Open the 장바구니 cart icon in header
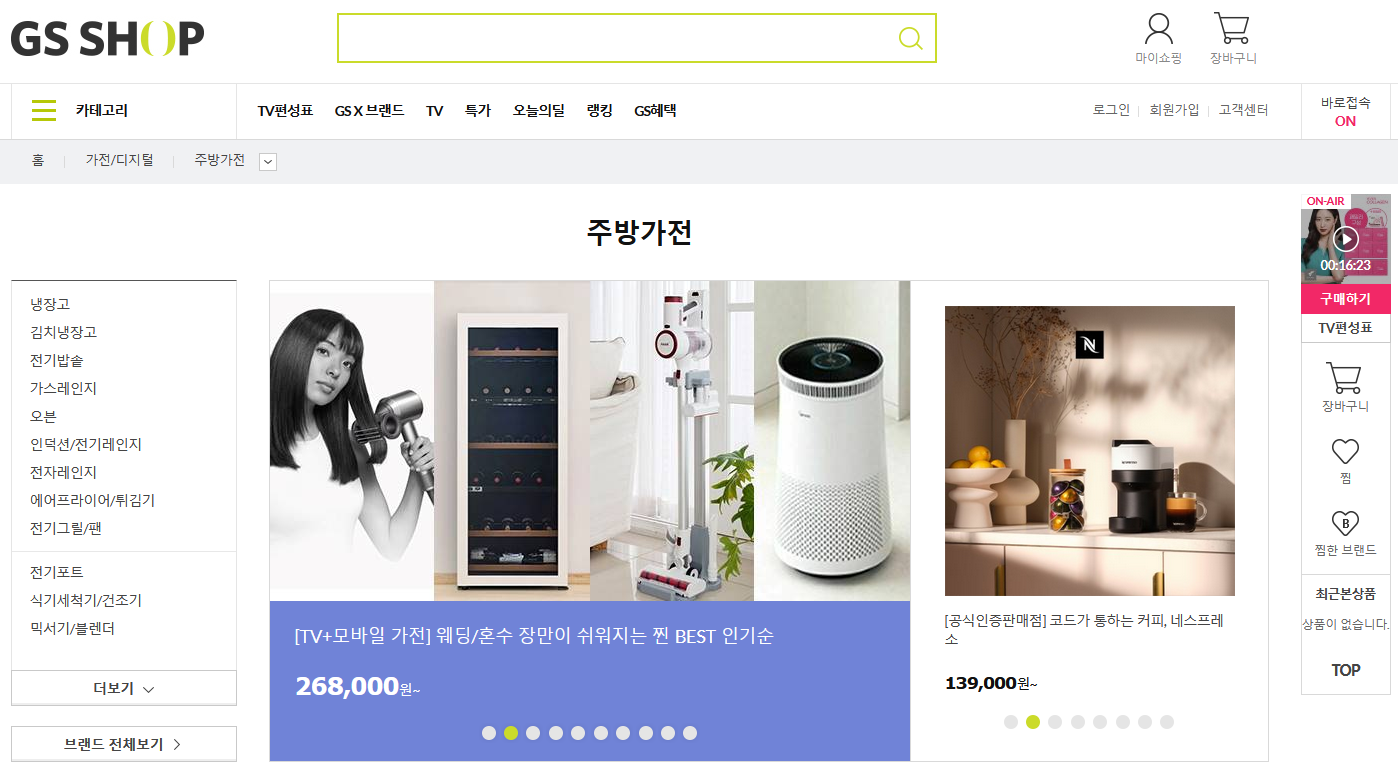This screenshot has height=777, width=1398. (x=1232, y=28)
